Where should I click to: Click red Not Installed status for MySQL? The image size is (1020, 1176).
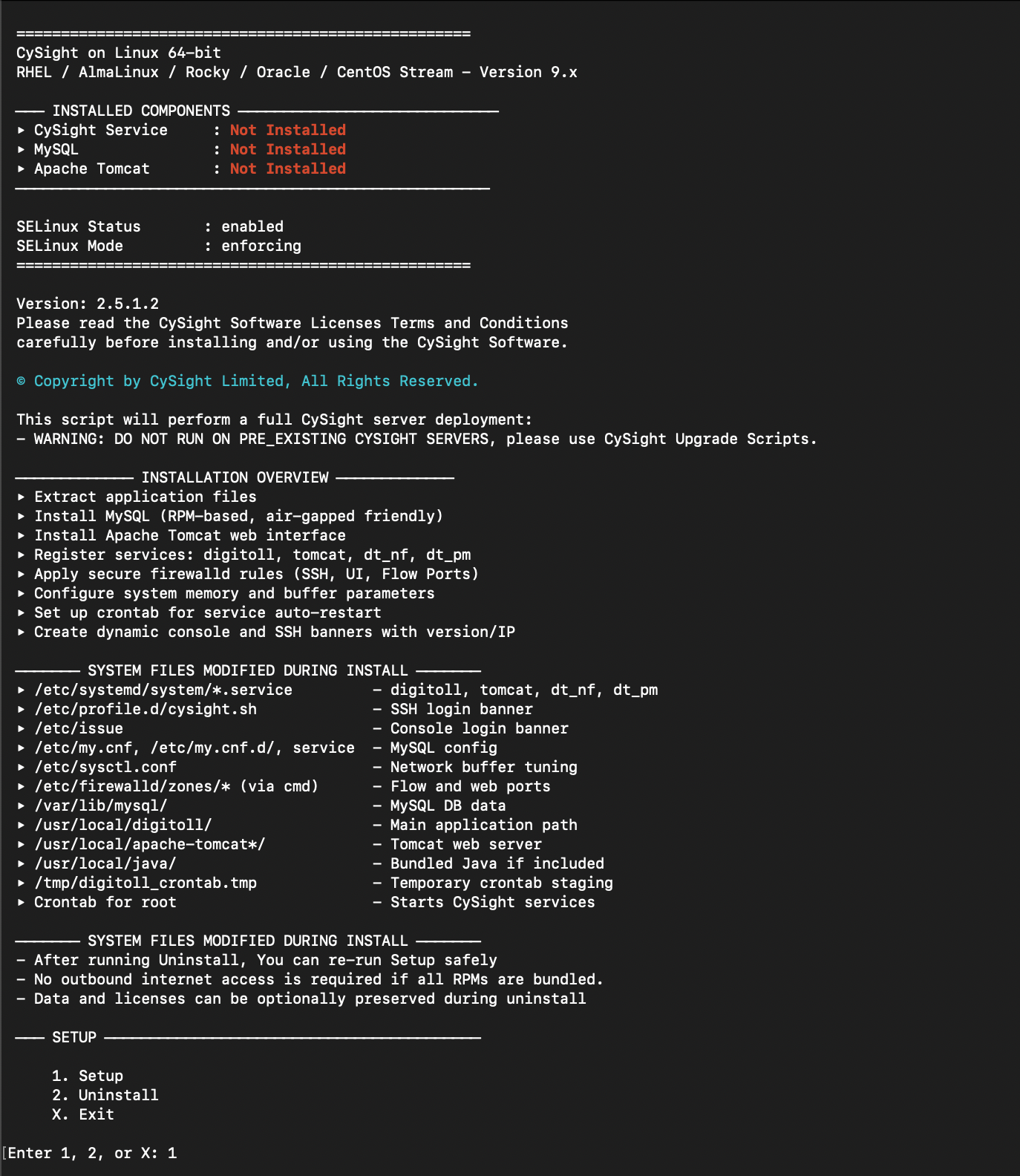point(288,149)
